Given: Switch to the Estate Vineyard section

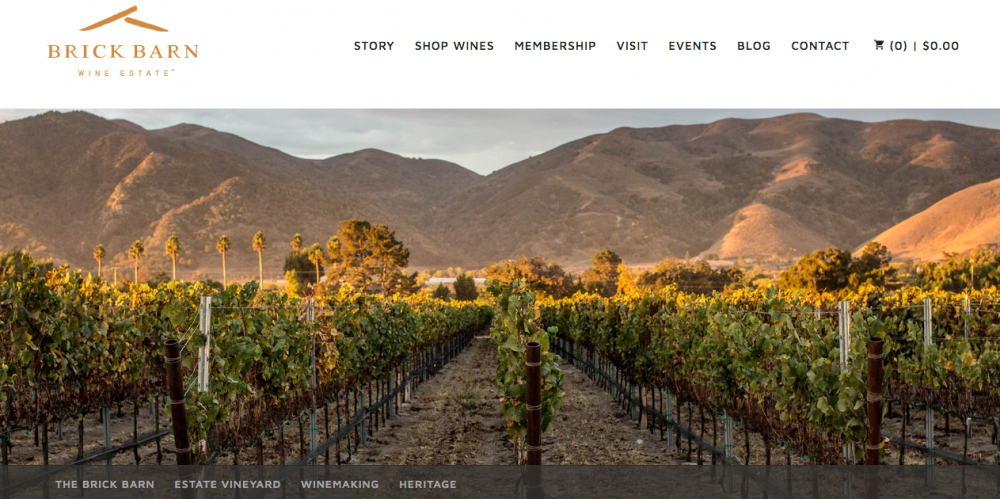Looking at the screenshot, I should click(x=227, y=484).
